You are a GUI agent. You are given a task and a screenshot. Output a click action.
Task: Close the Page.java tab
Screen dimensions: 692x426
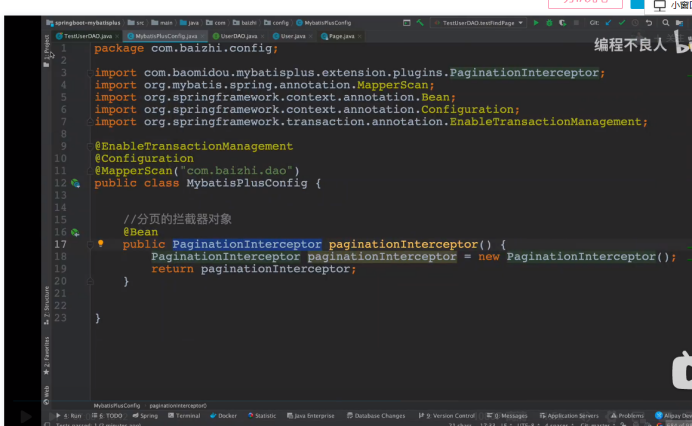coord(360,36)
